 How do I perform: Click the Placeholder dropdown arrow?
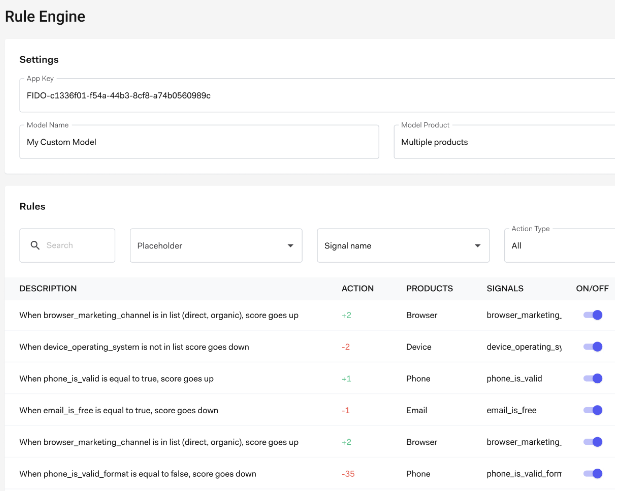[x=290, y=245]
